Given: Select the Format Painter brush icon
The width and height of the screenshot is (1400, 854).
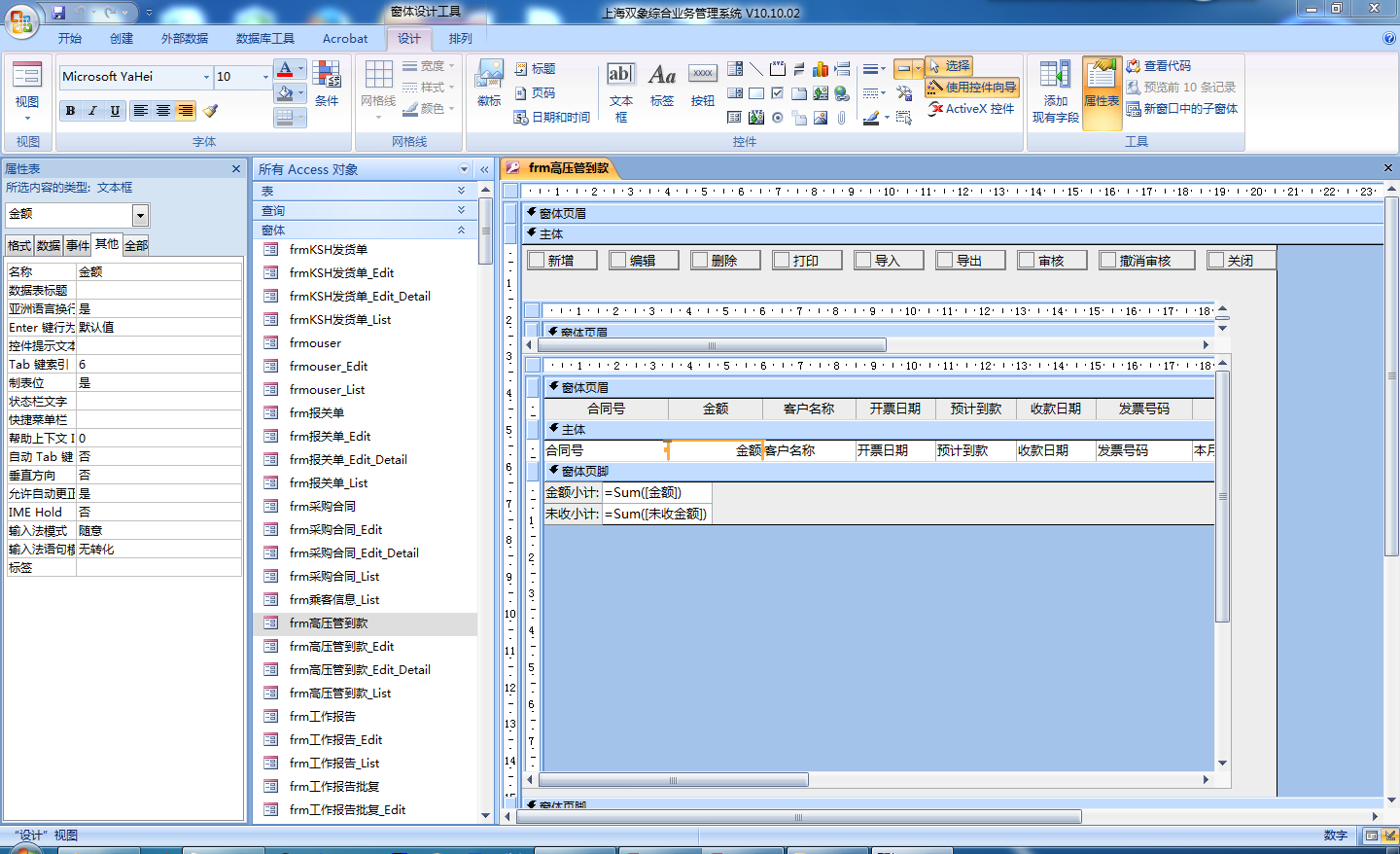Looking at the screenshot, I should (211, 111).
